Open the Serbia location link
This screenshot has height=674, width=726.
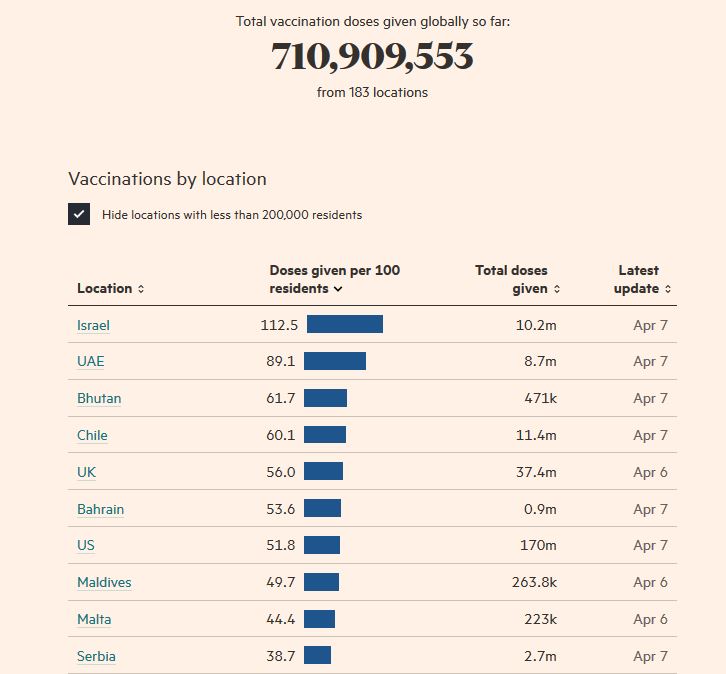[x=96, y=656]
